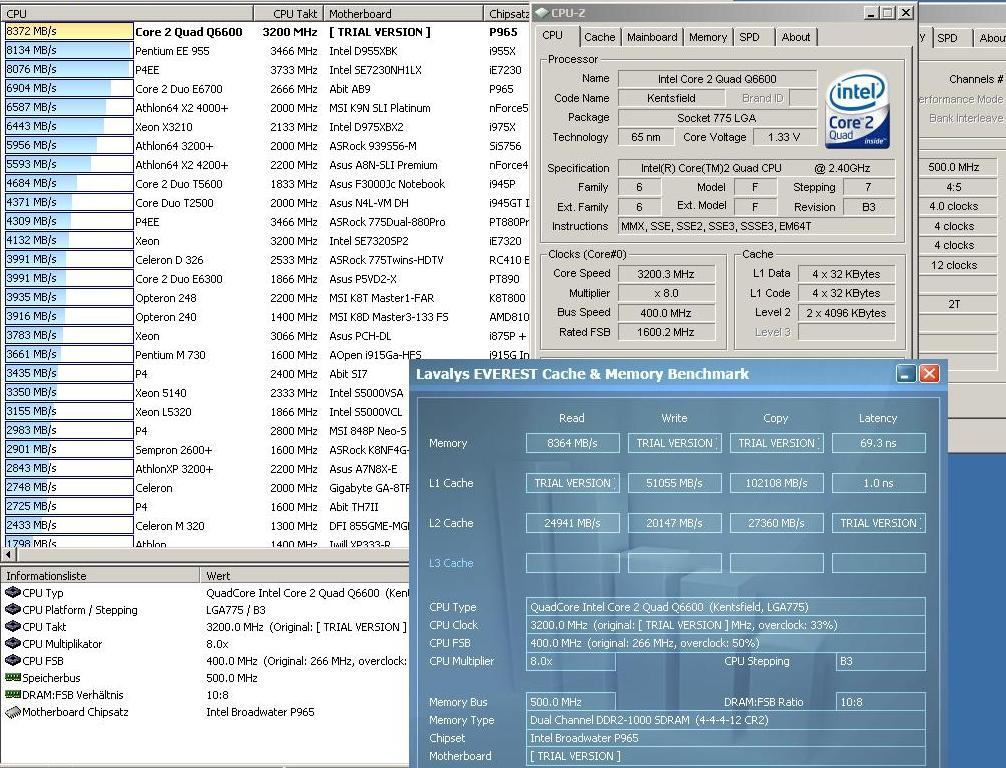Click the Bus Speed value 400.0 MHz
1006x768 pixels.
[665, 312]
